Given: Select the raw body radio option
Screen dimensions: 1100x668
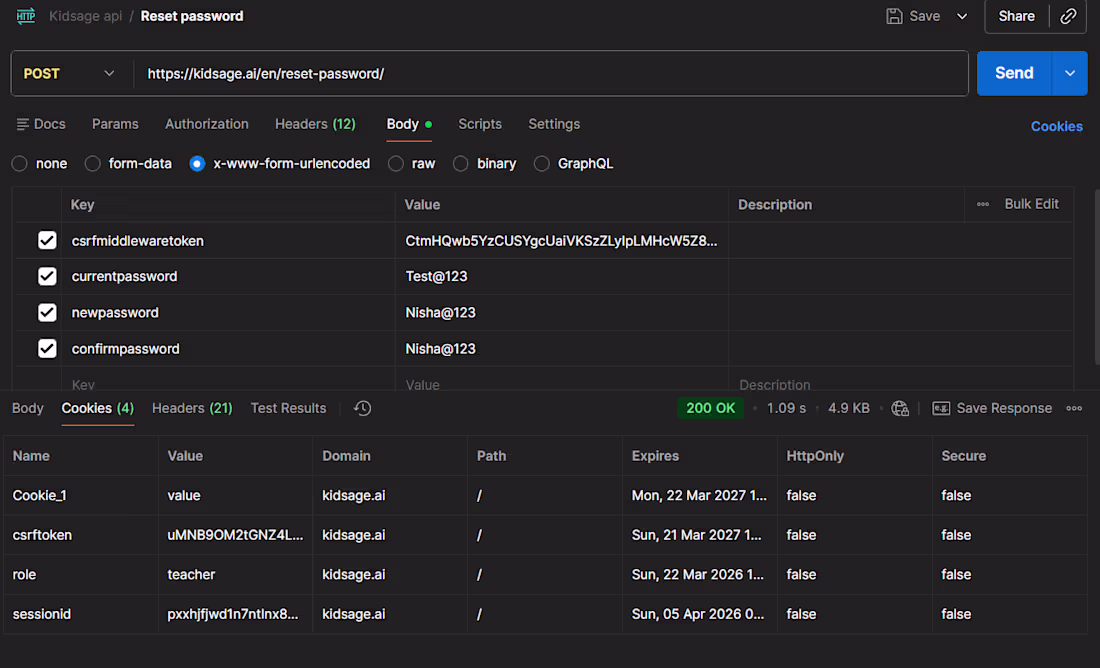Looking at the screenshot, I should pyautogui.click(x=396, y=163).
